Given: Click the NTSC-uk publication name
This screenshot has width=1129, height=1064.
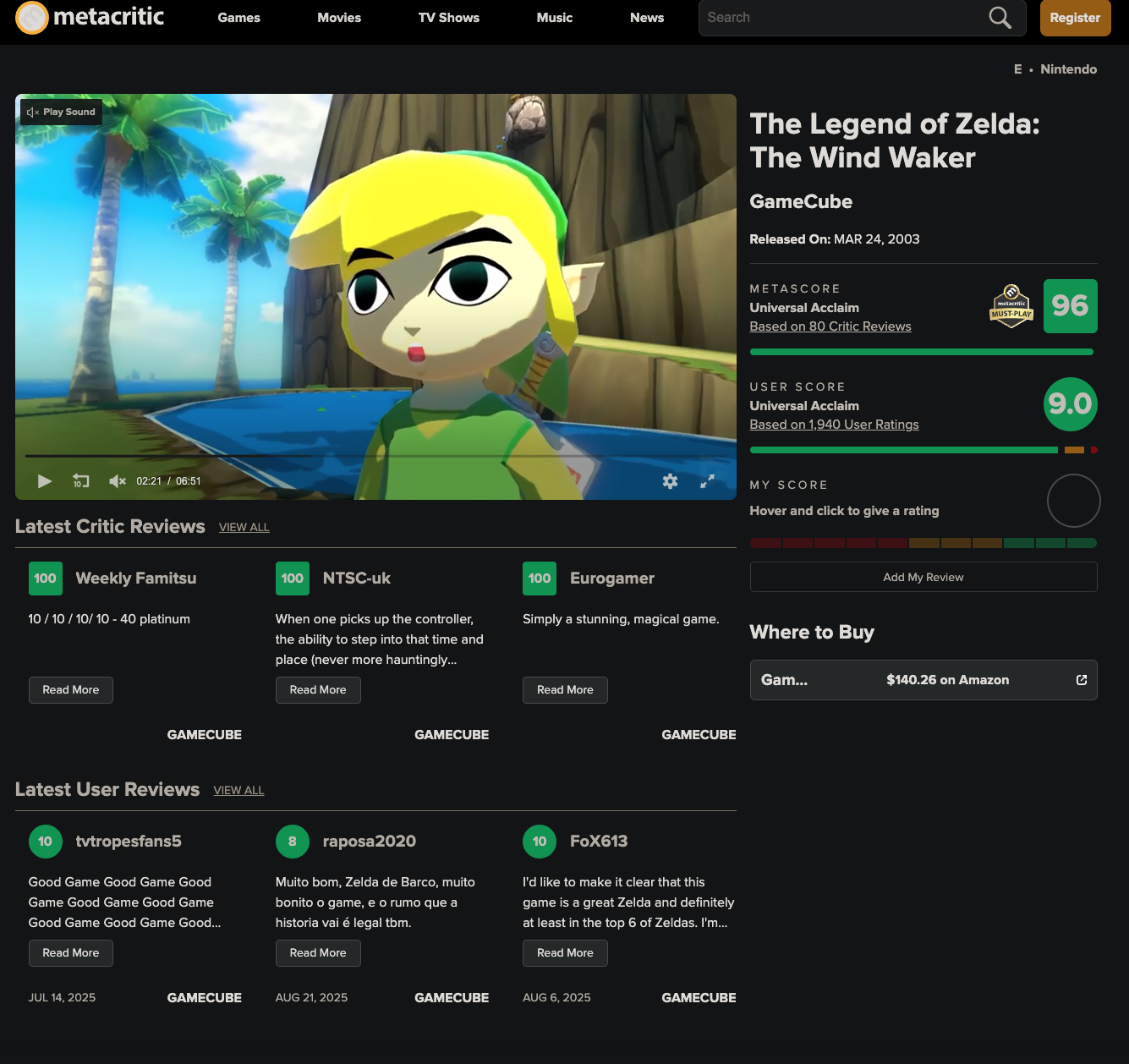Looking at the screenshot, I should 357,579.
